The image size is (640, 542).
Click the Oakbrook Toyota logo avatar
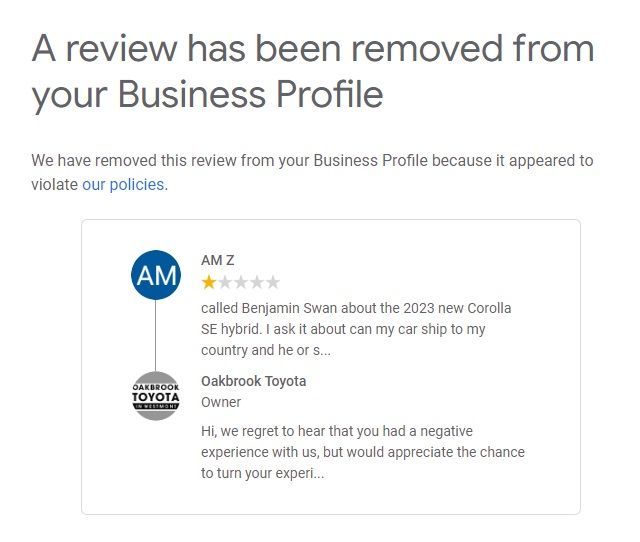[x=156, y=396]
